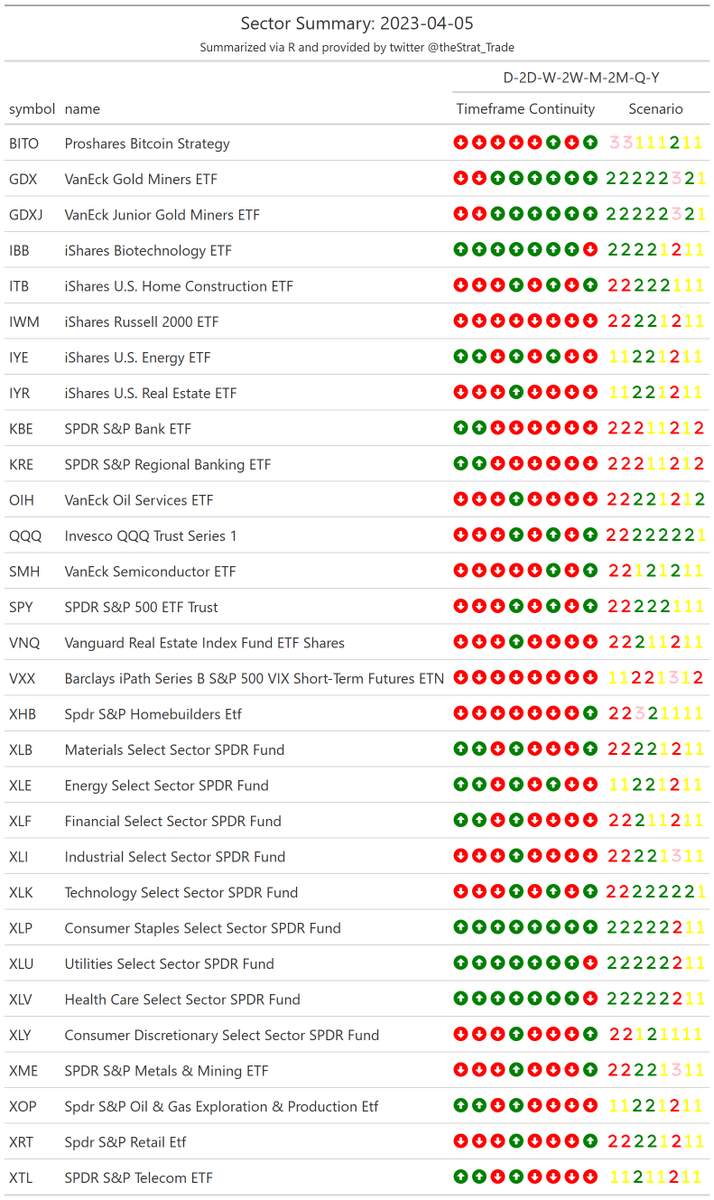This screenshot has width=714, height=1200.
Task: Click 'SPDR S&P Telecom ETF' name
Action: pyautogui.click(x=138, y=1178)
